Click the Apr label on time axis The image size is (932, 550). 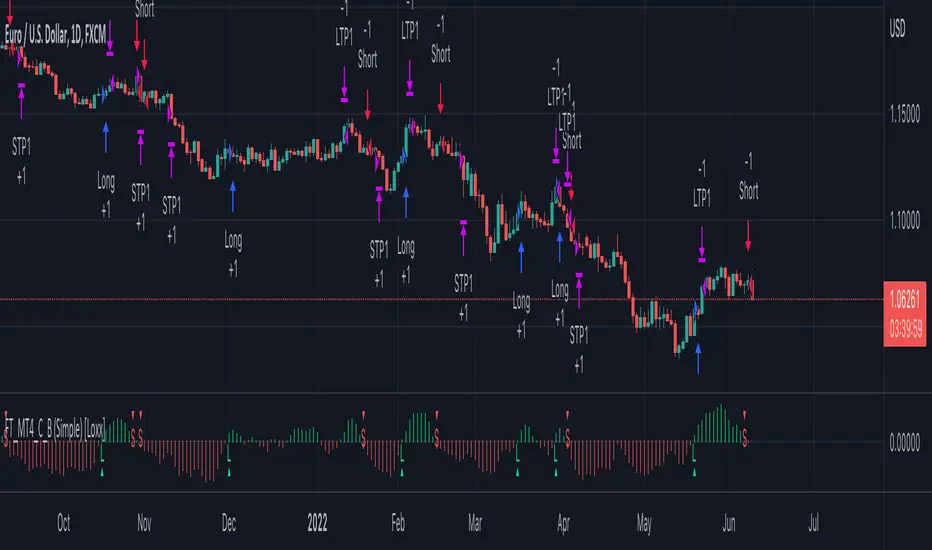[x=563, y=523]
